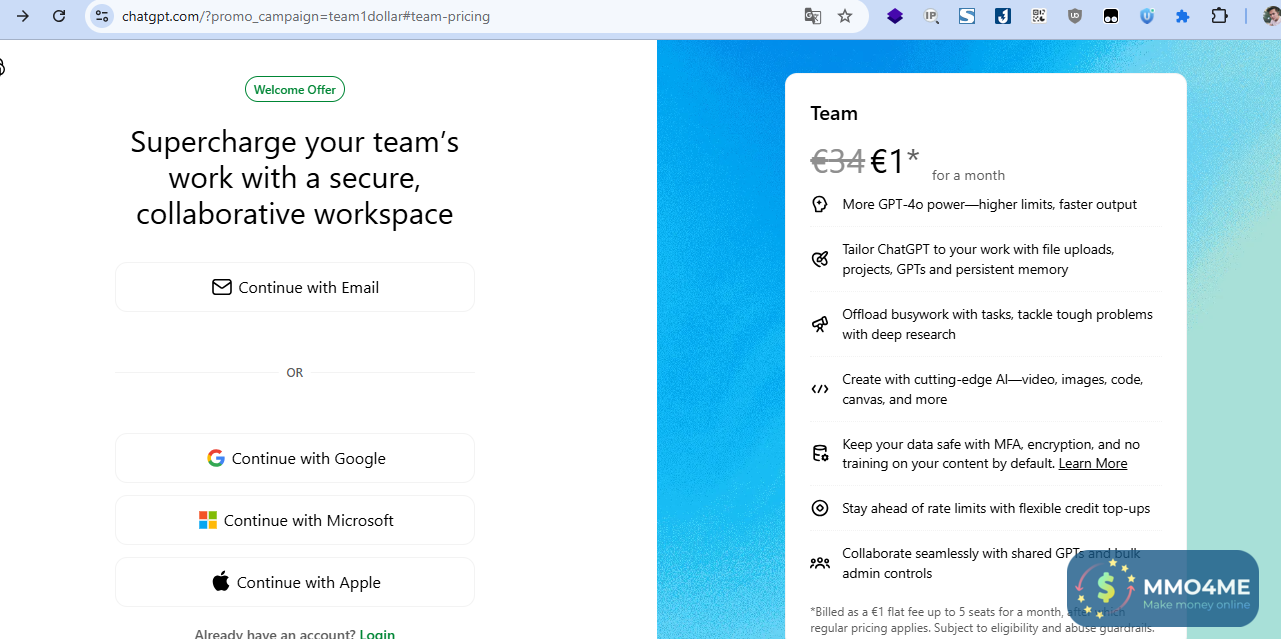
Task: Click the Tailor ChatGPT feature icon
Action: pyautogui.click(x=820, y=259)
